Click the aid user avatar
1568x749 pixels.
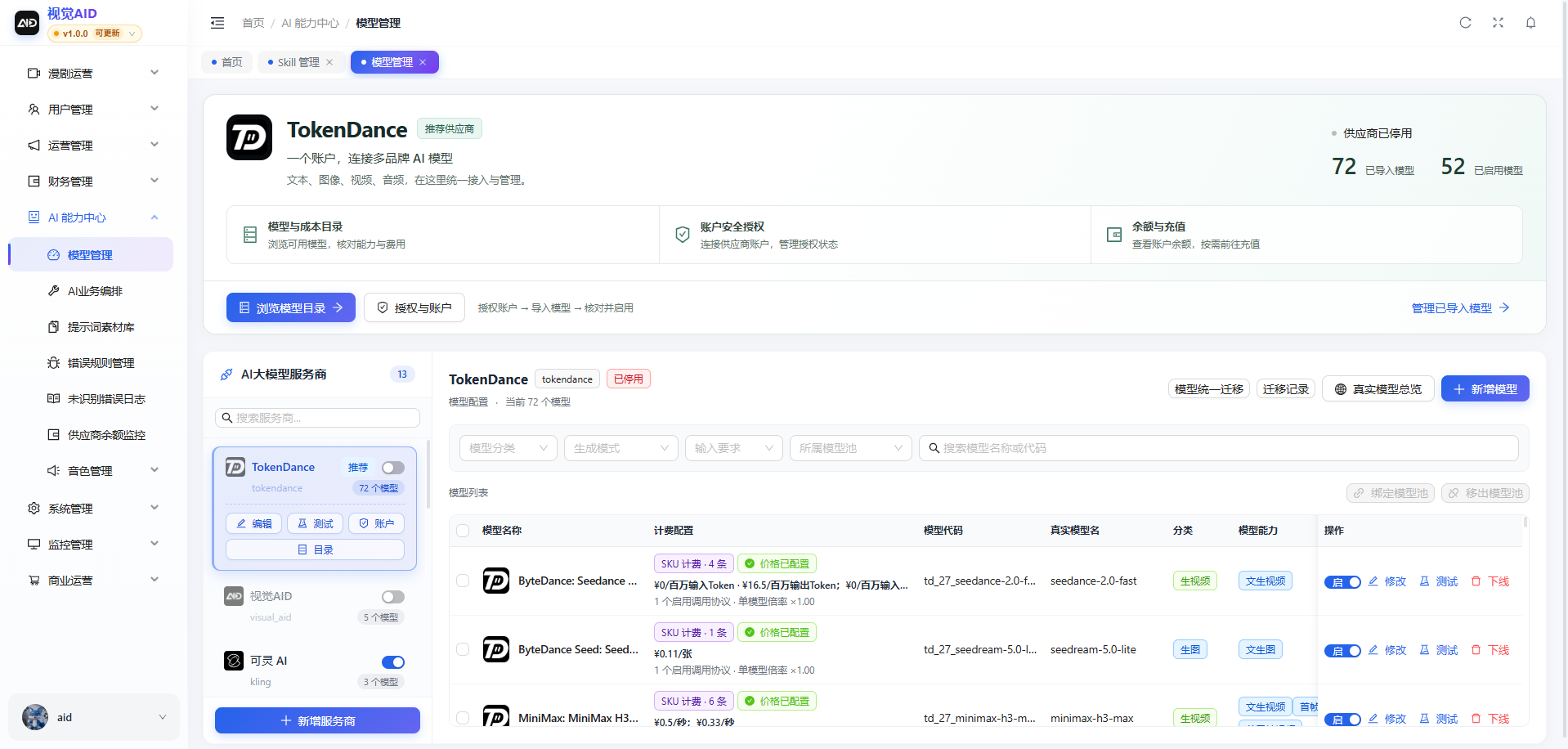[x=35, y=717]
